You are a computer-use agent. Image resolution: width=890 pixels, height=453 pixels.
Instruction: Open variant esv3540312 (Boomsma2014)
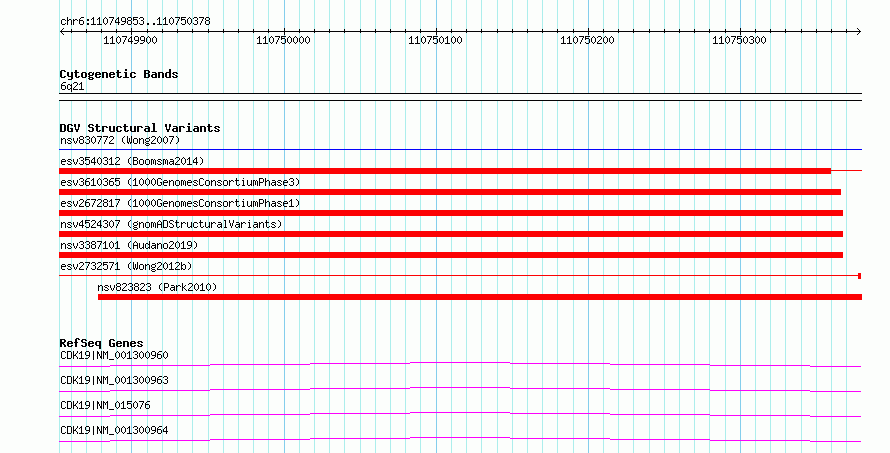pos(132,161)
